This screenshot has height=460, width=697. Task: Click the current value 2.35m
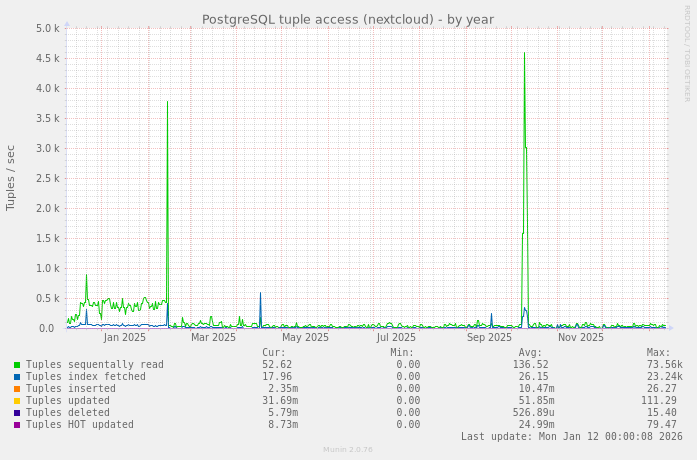(283, 388)
